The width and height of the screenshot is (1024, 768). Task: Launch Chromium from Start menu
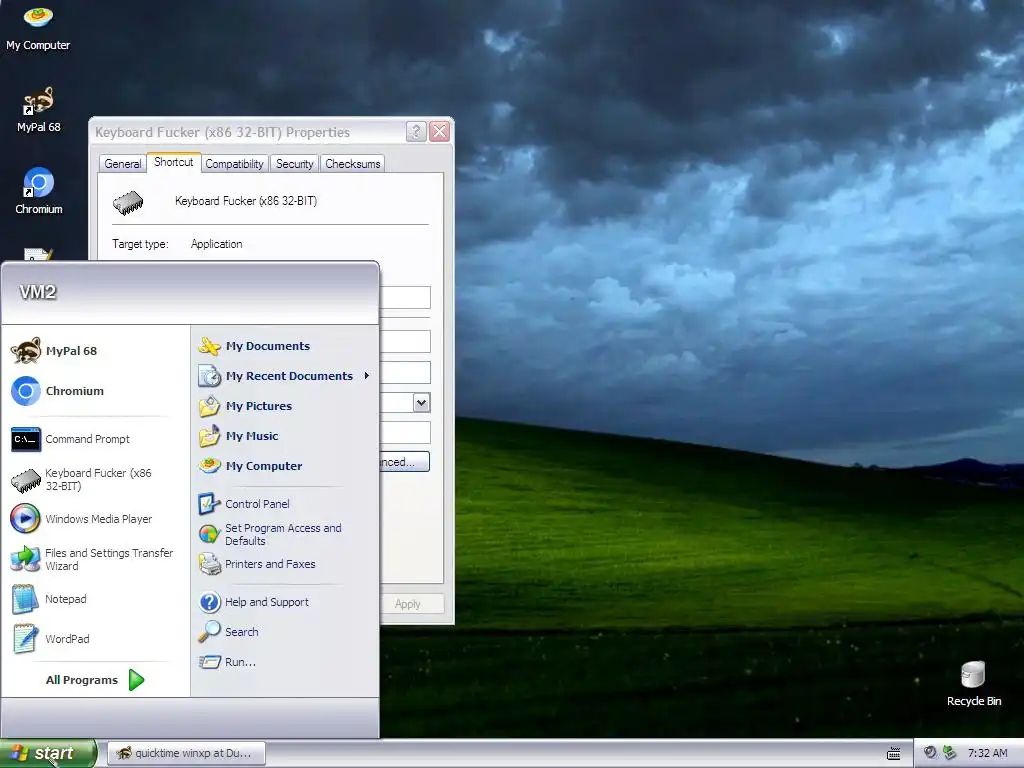pyautogui.click(x=95, y=391)
